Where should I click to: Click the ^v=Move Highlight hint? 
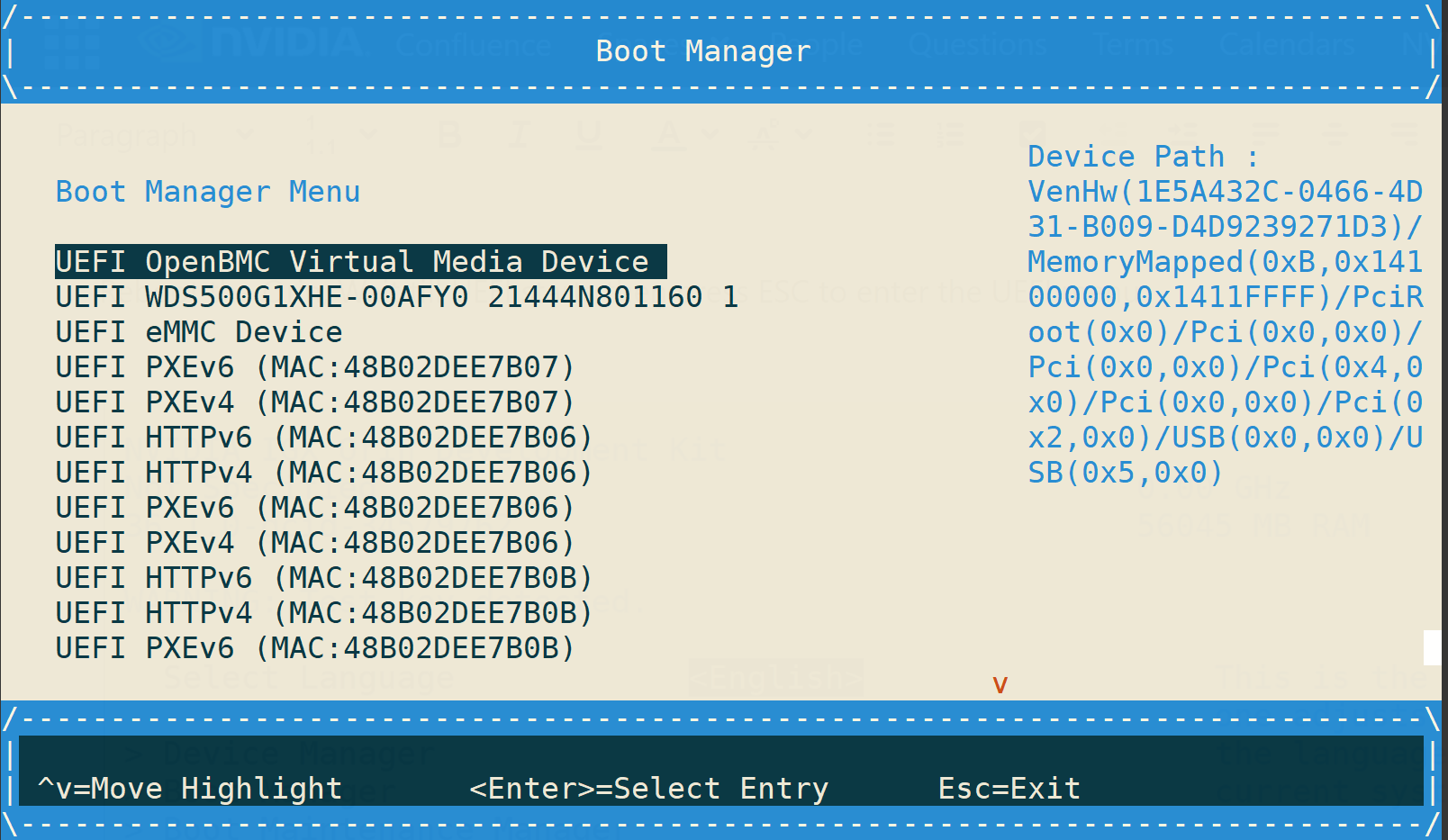[x=190, y=789]
